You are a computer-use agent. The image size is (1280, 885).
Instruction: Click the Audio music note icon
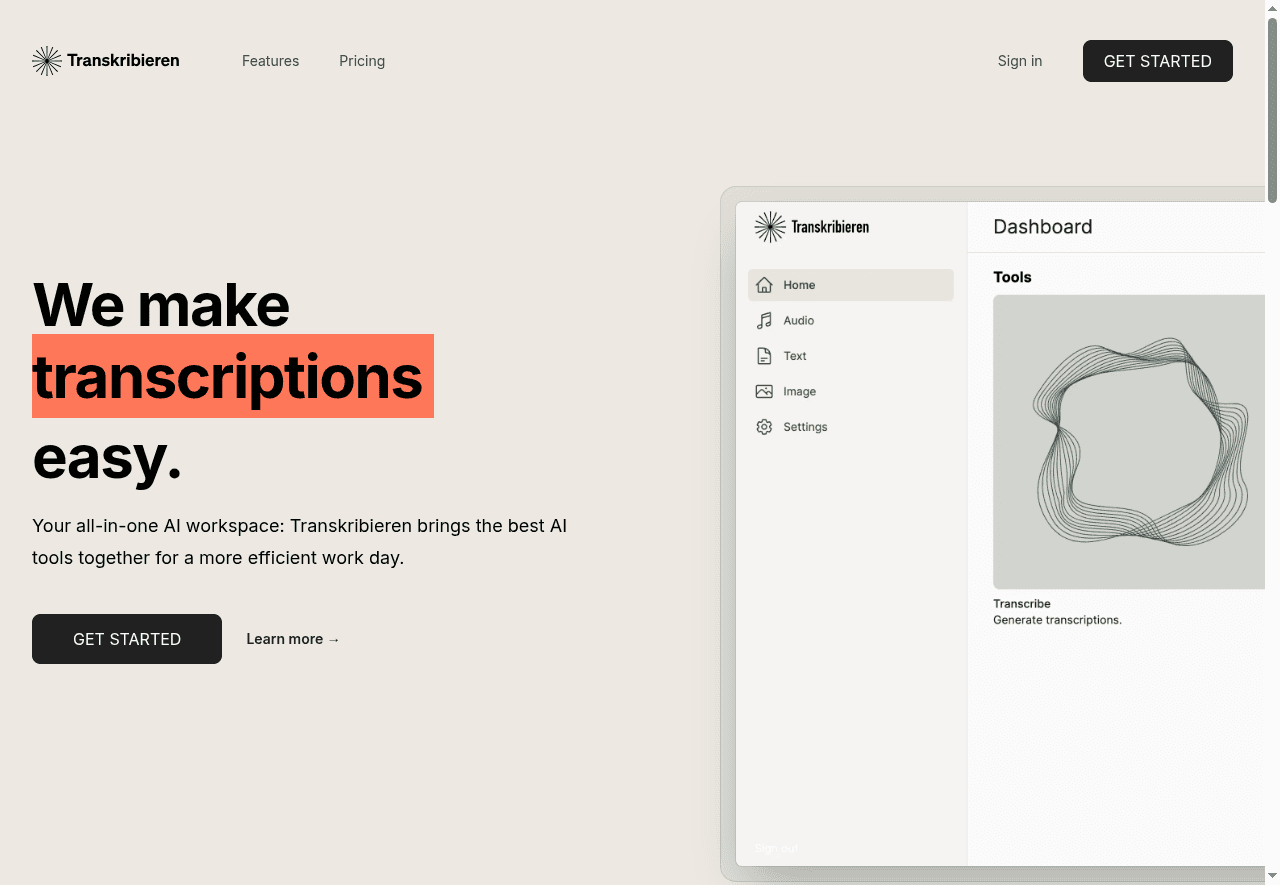coord(764,321)
